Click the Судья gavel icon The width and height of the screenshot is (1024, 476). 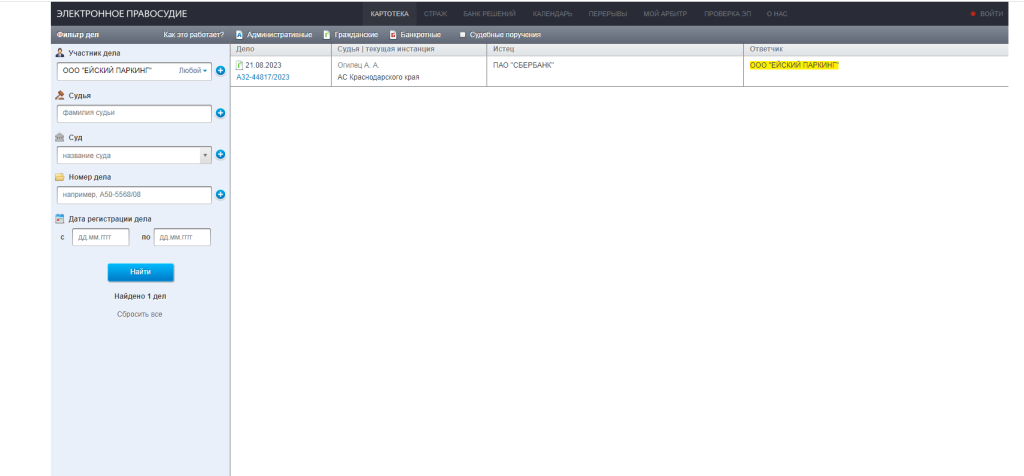[59, 95]
